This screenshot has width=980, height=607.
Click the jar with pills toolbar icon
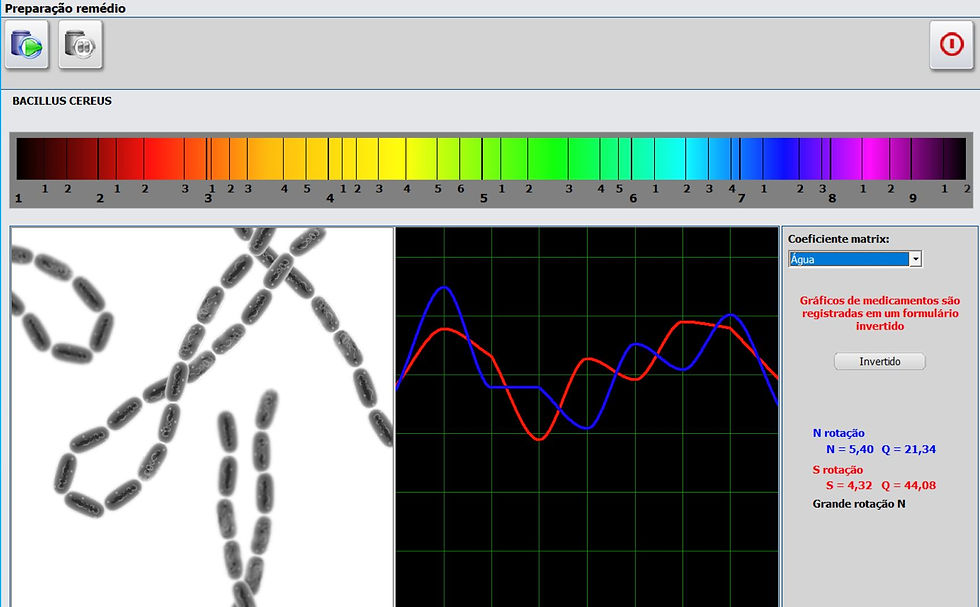click(81, 44)
